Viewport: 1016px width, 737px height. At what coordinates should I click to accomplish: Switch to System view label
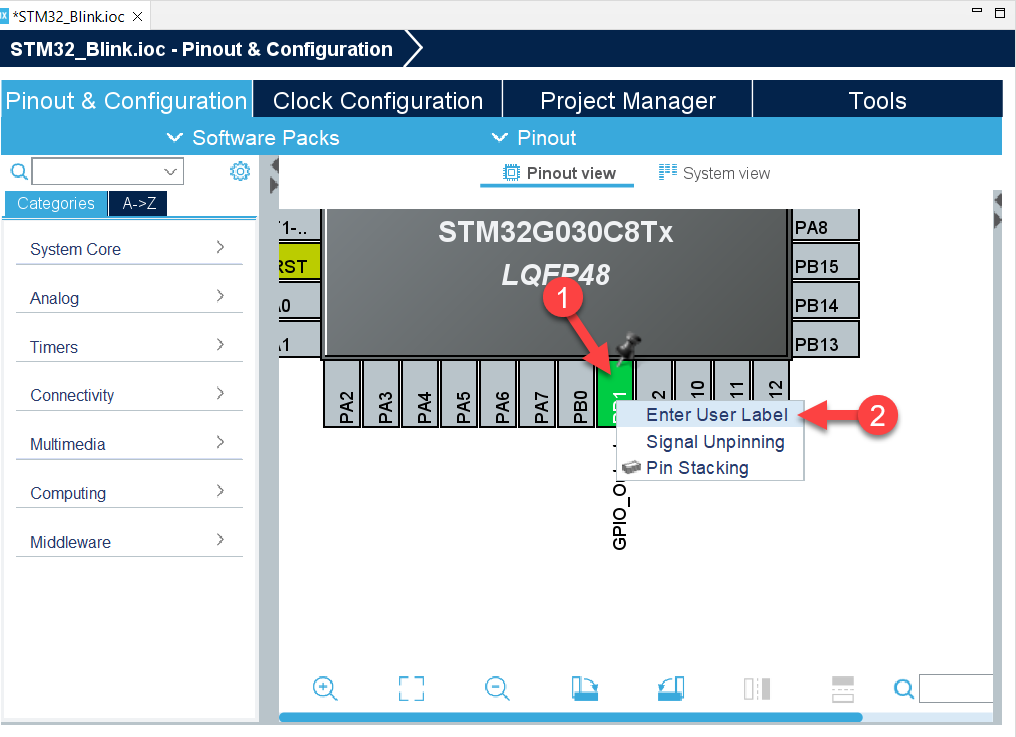coord(726,173)
